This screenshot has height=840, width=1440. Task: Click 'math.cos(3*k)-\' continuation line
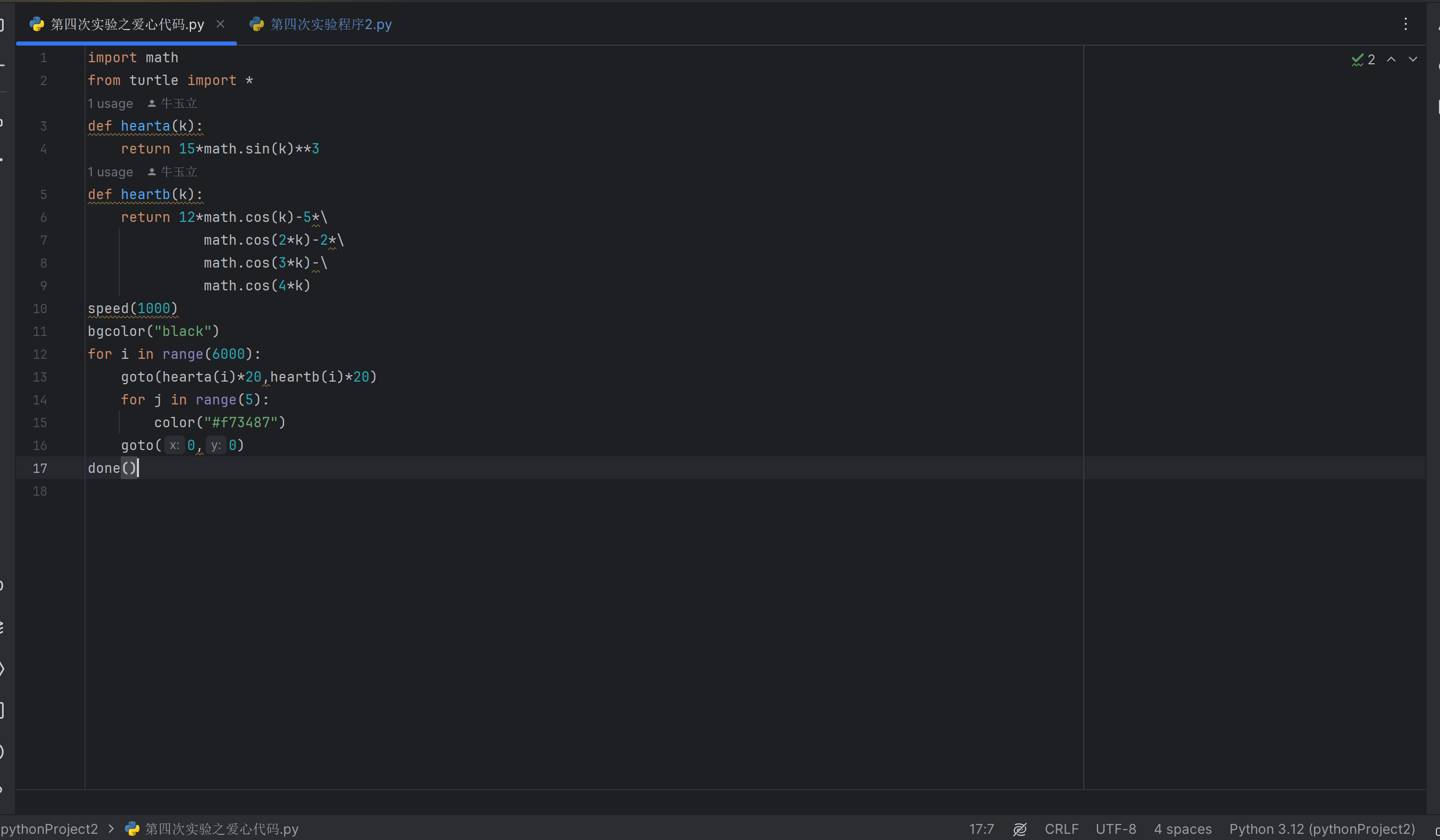point(265,263)
